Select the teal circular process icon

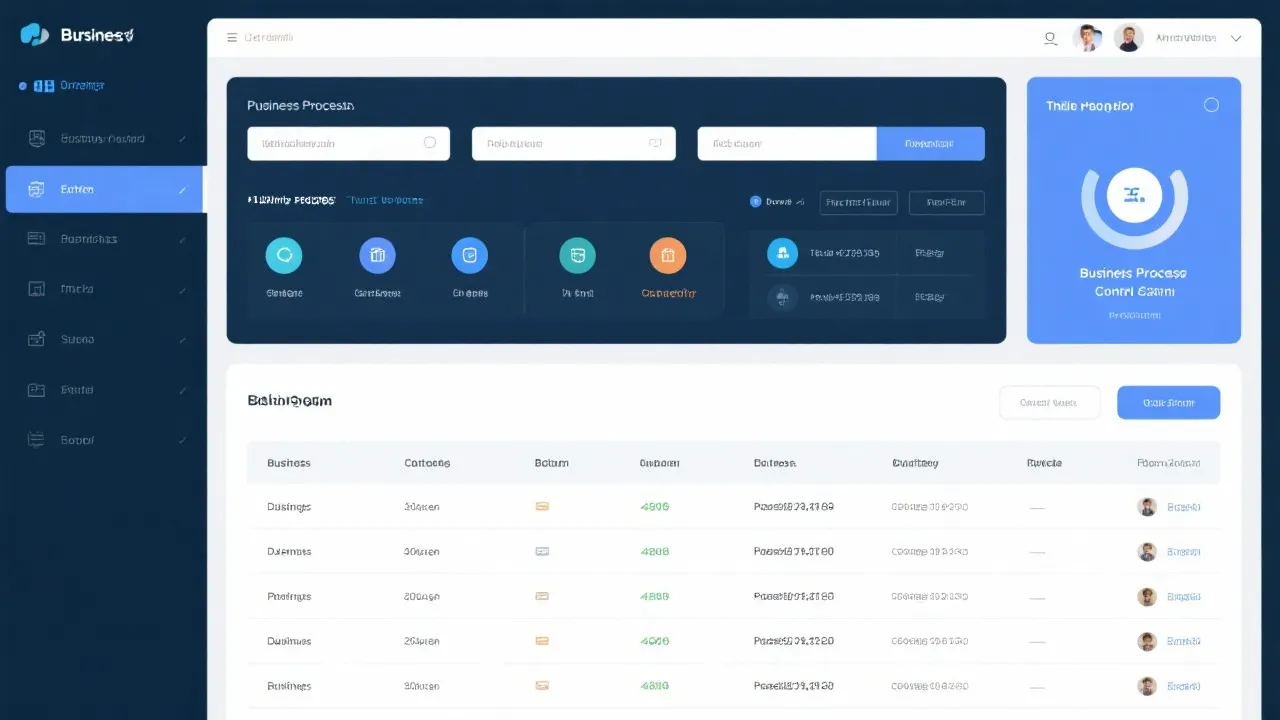point(577,256)
